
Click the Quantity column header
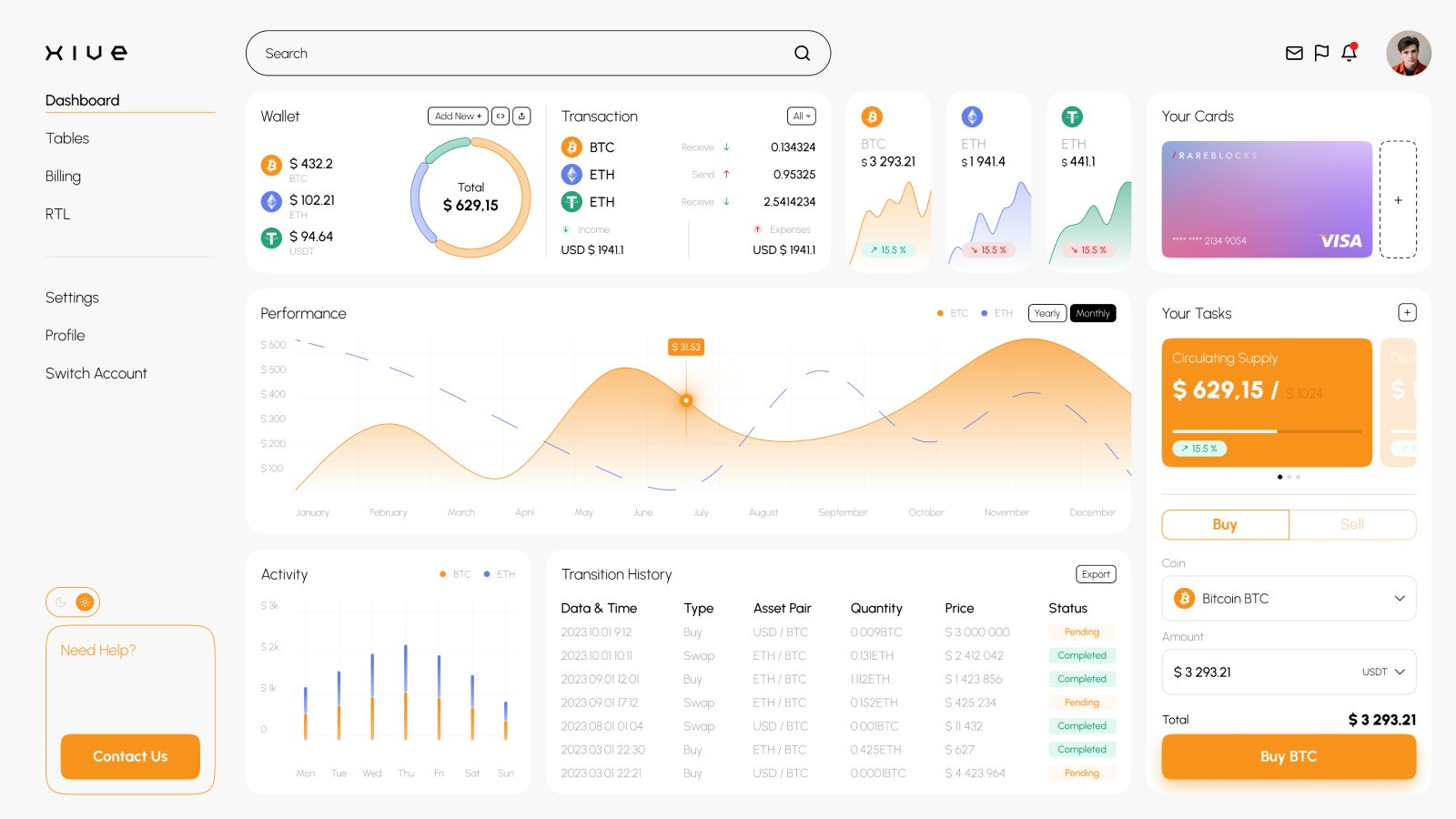(876, 608)
